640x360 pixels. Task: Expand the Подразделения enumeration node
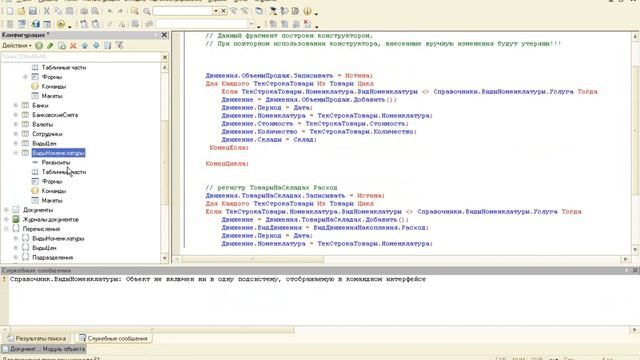click(16, 257)
